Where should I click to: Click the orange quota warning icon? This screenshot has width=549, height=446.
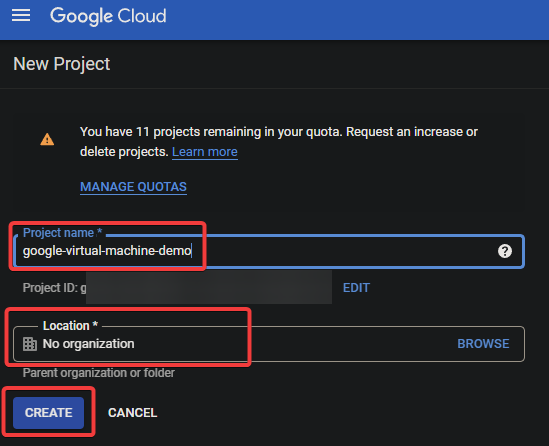(47, 139)
